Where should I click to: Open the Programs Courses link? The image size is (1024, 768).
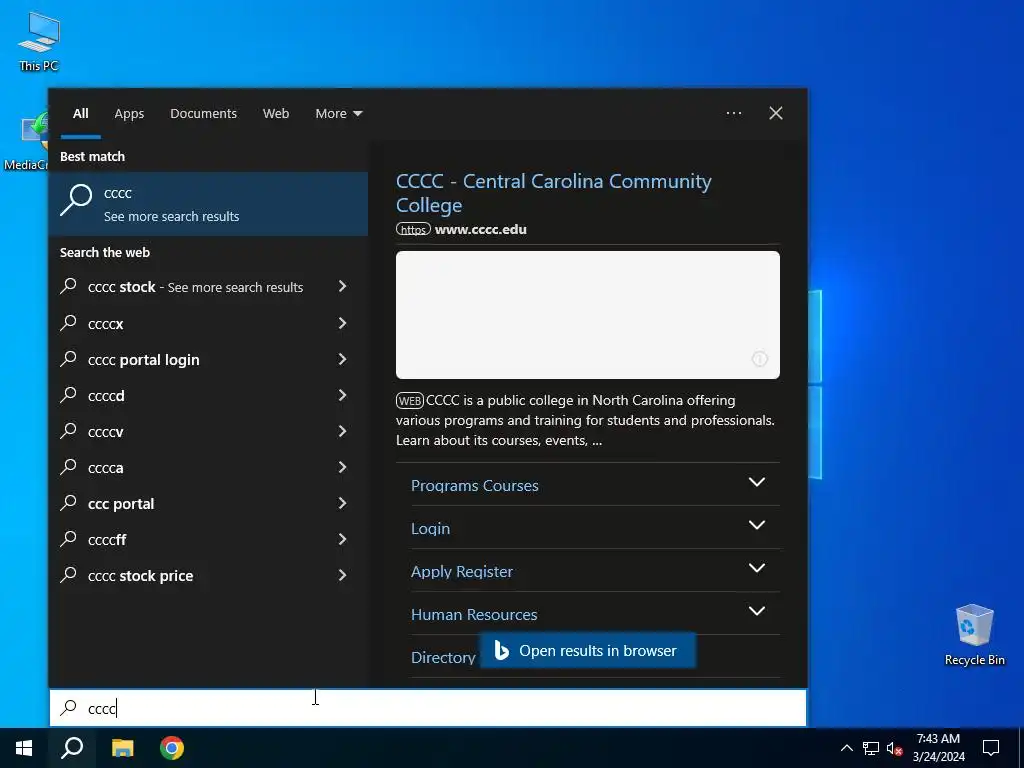coord(475,485)
